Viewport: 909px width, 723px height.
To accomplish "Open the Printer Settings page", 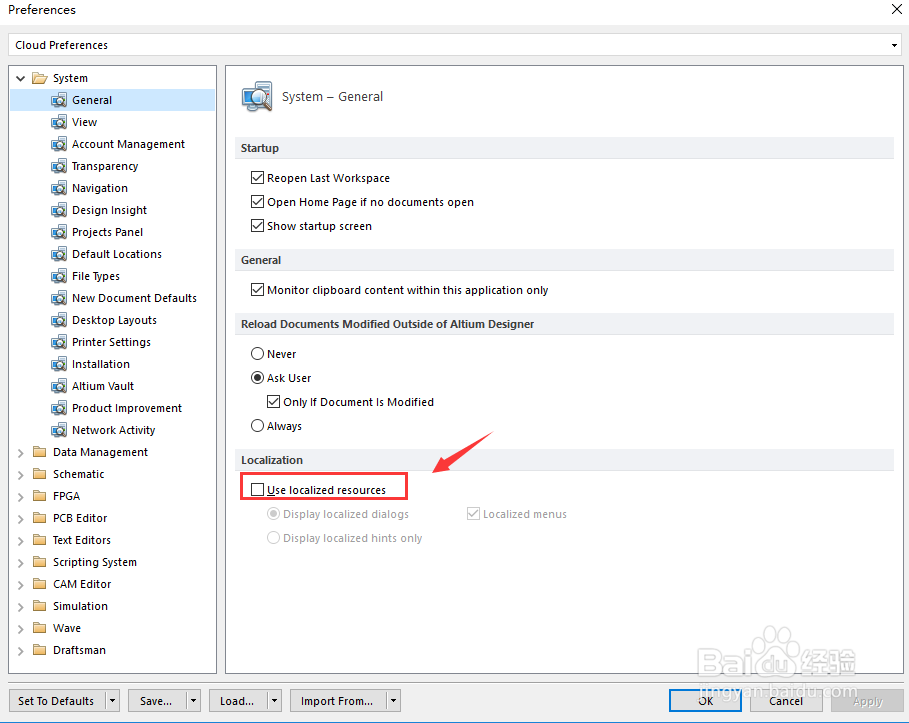I will pos(111,343).
